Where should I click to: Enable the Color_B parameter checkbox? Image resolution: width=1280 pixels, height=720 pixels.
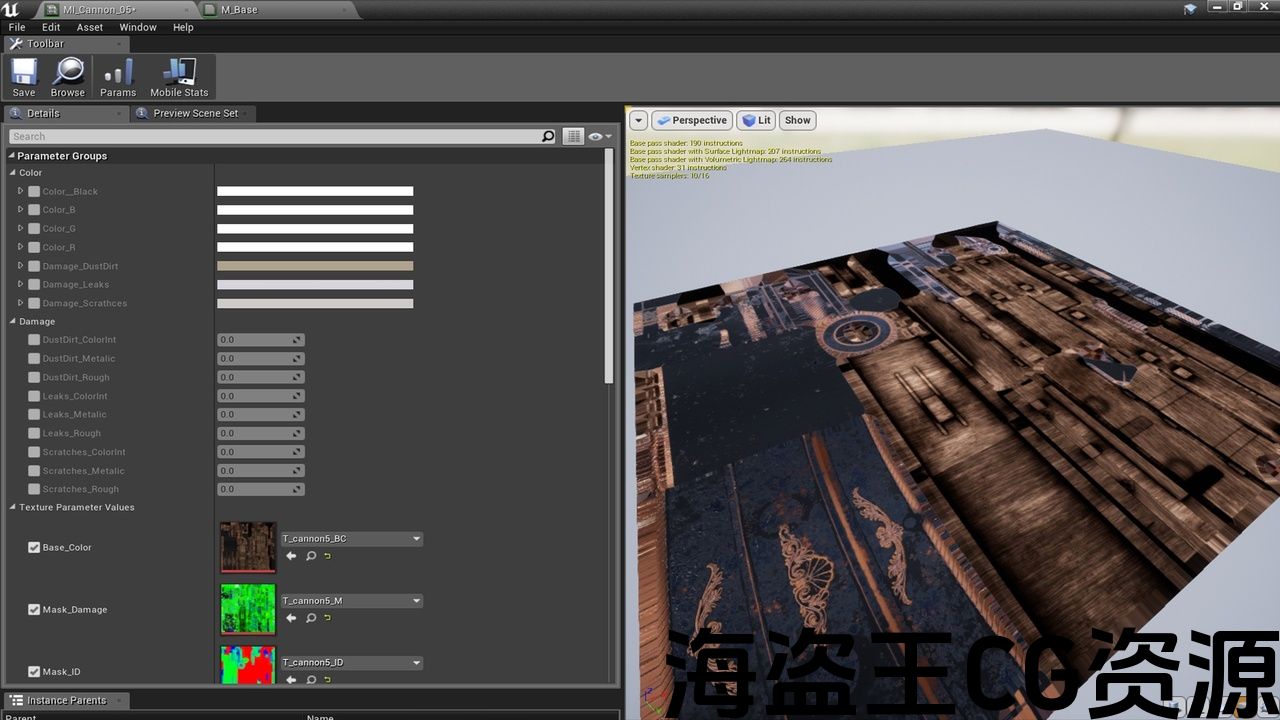34,210
